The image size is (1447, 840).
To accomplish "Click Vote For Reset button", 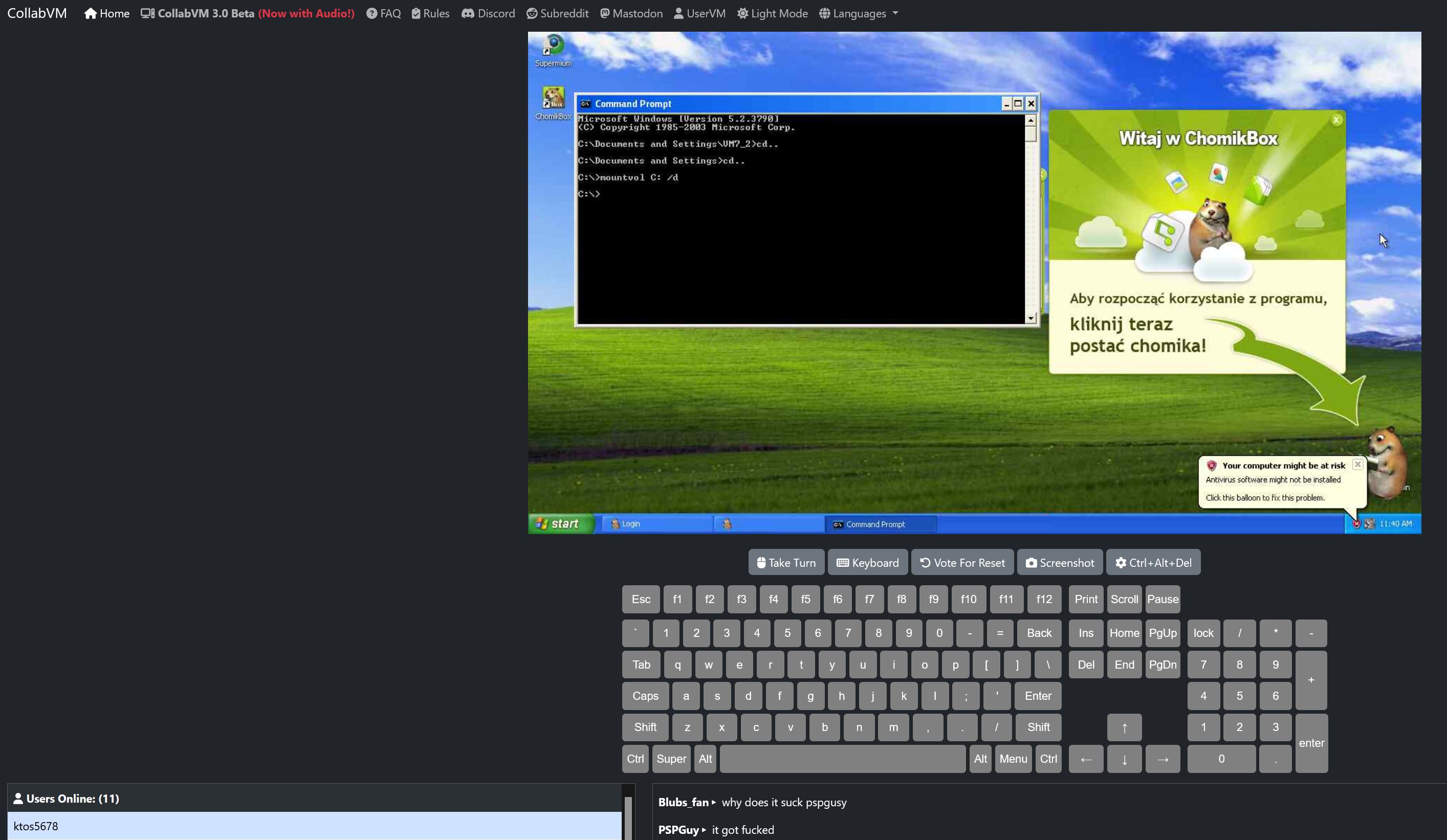I will 962,563.
